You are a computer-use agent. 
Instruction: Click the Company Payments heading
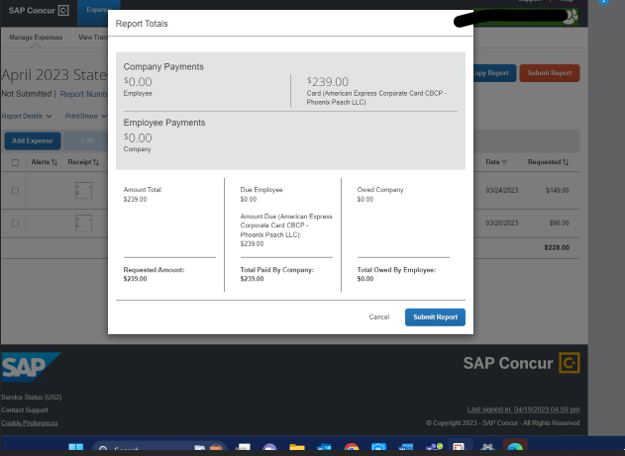(163, 67)
